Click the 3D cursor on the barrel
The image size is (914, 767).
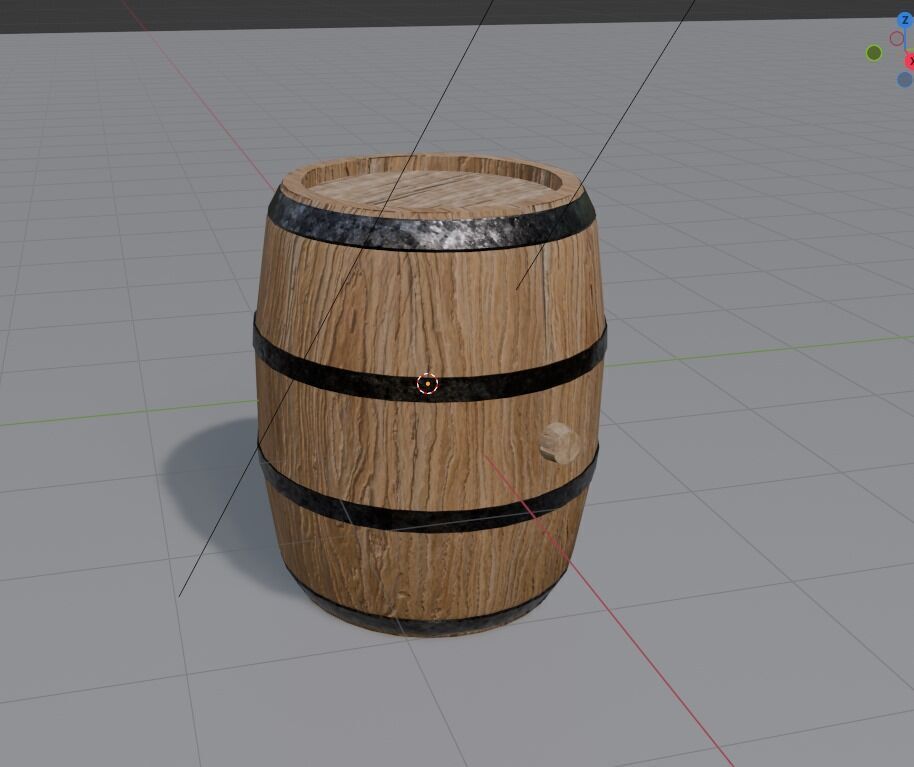click(x=428, y=384)
